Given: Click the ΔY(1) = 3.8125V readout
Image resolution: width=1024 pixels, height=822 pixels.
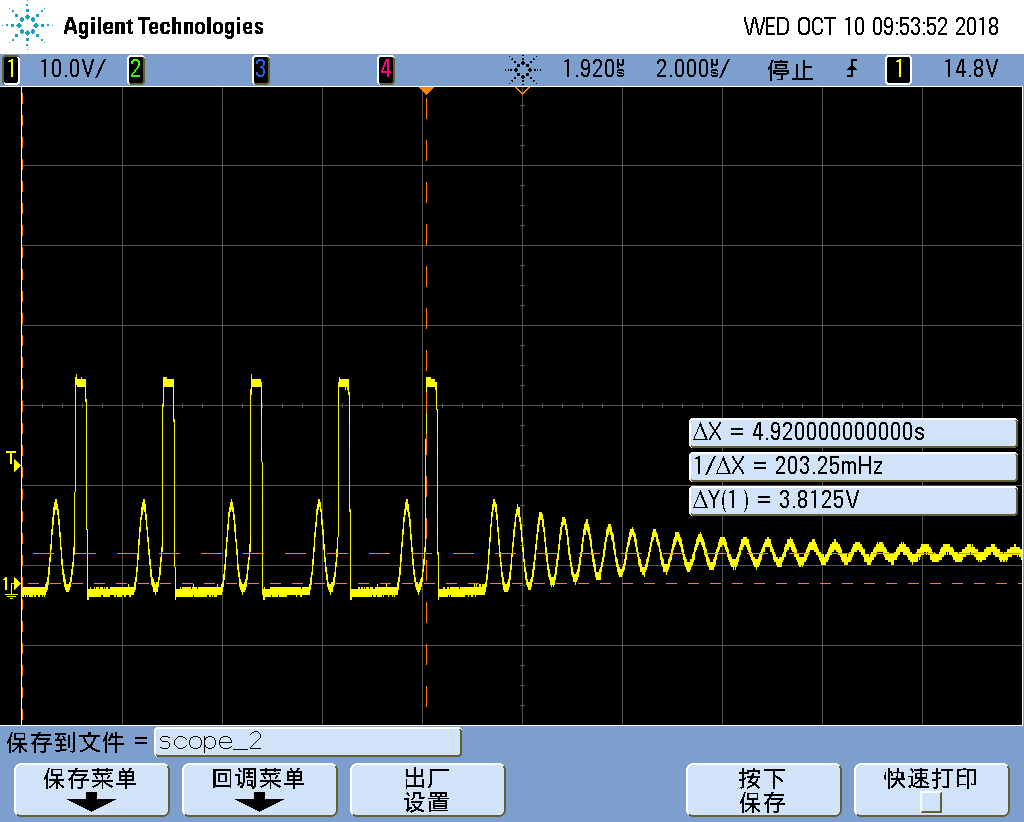Looking at the screenshot, I should click(853, 500).
